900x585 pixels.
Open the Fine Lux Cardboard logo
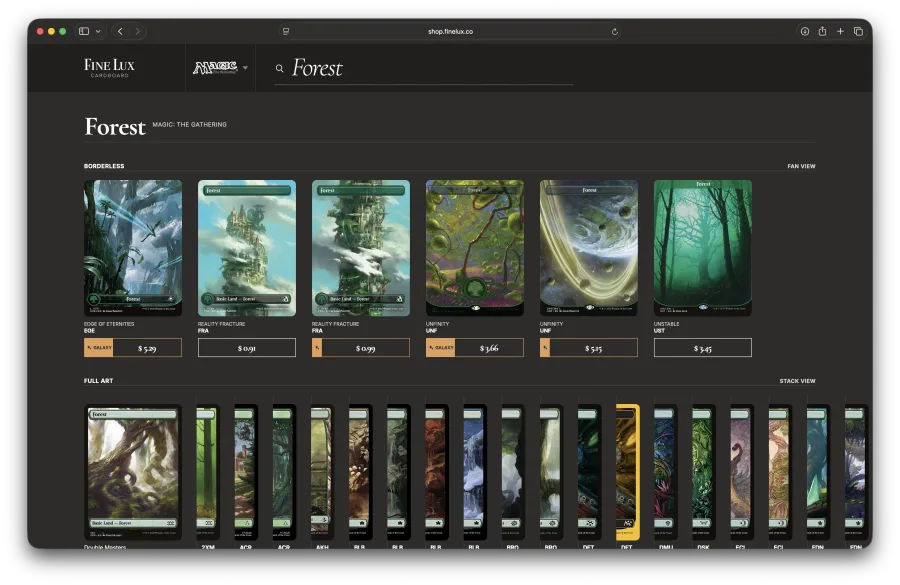109,68
